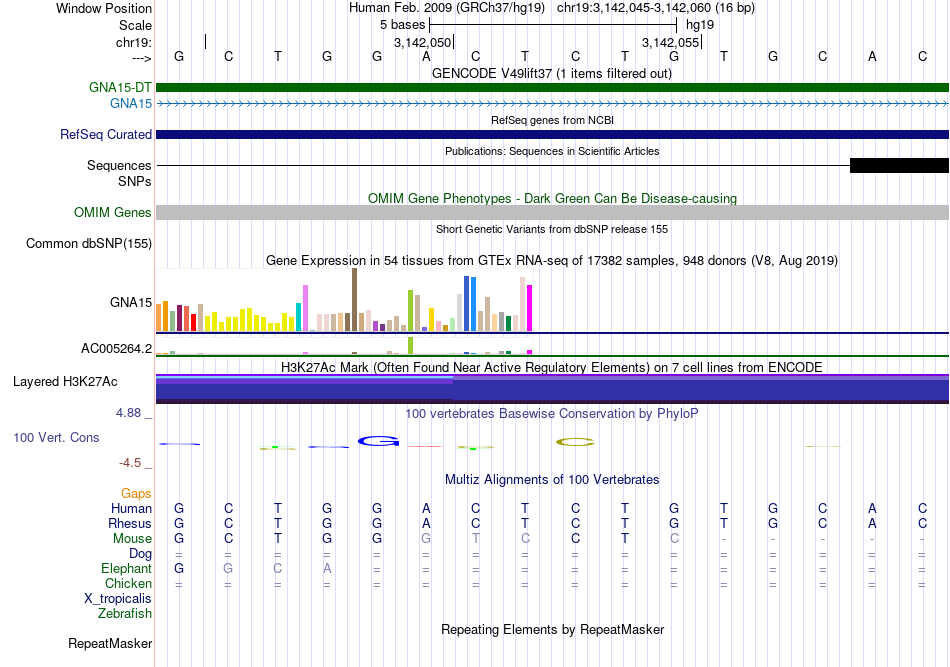Screen dimensions: 950x667
Task: Click the Mouse alignment row label
Action: 132,539
